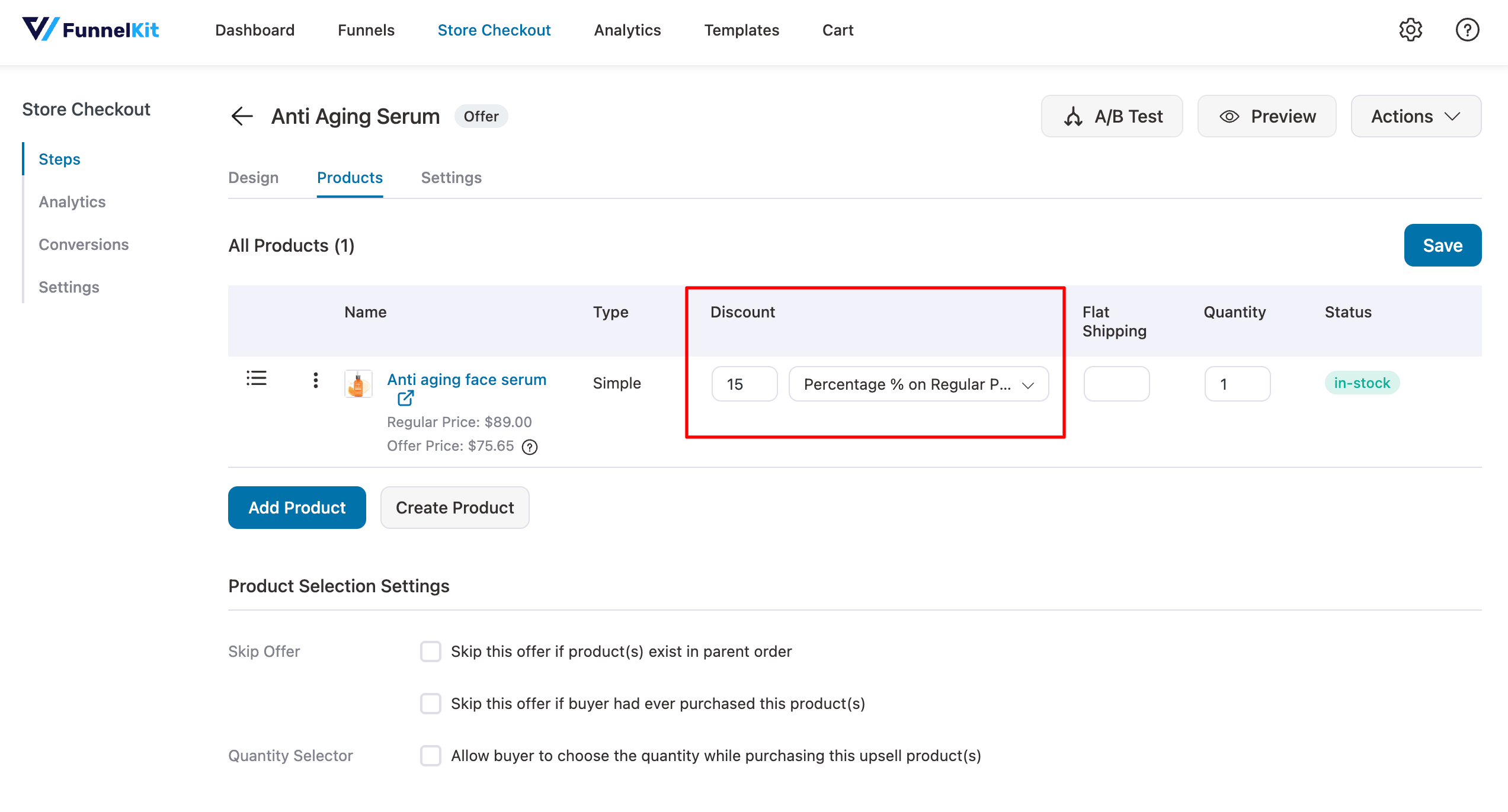Image resolution: width=1508 pixels, height=812 pixels.
Task: Go back using the left arrow icon
Action: tap(242, 116)
